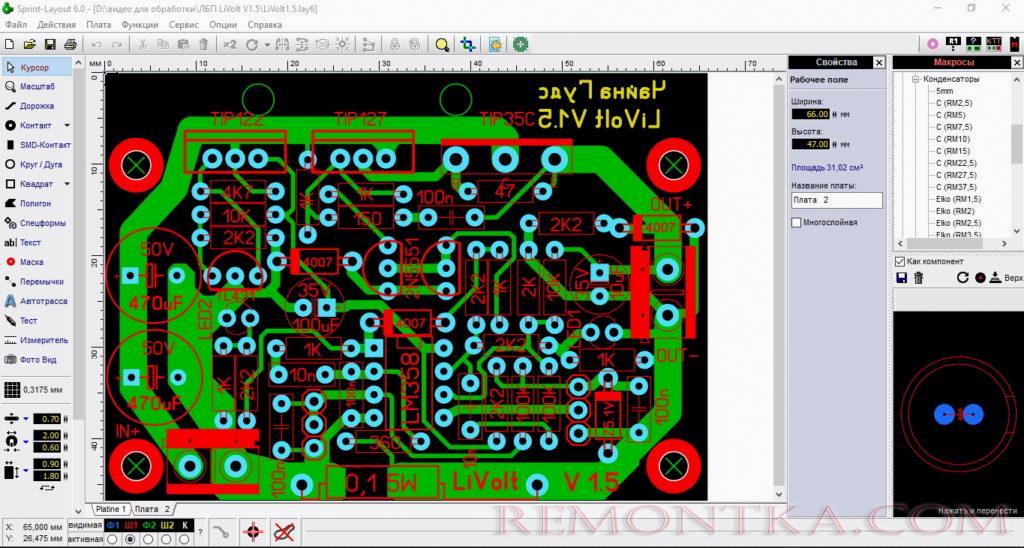Open the Действия menu
Viewport: 1024px width, 548px height.
(56, 24)
